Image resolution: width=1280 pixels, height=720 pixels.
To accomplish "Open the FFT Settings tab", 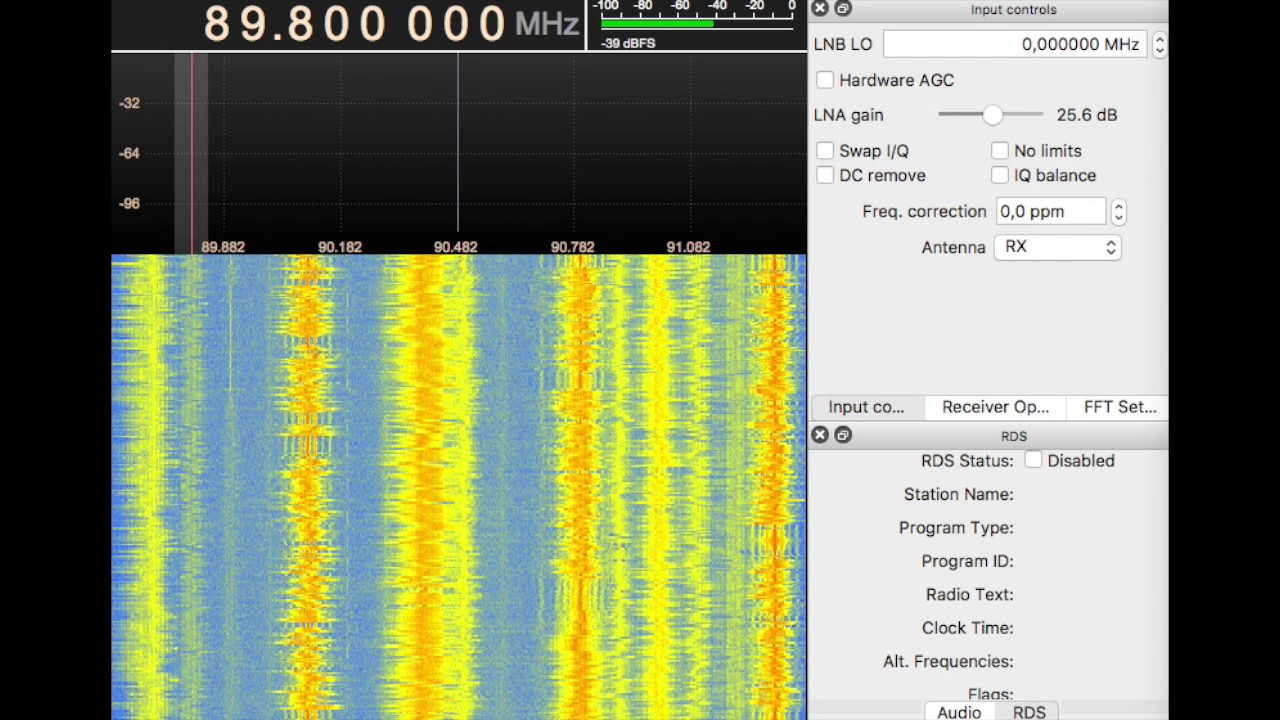I will tap(1120, 407).
